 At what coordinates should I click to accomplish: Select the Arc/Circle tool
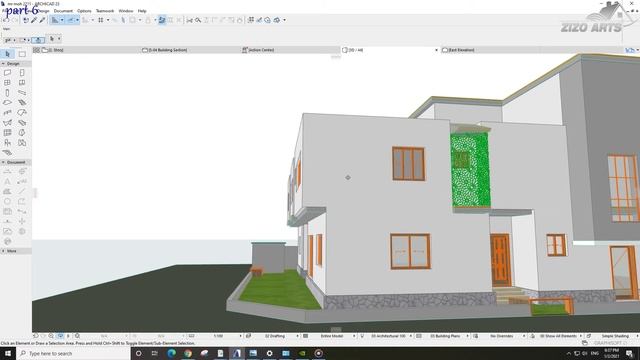tap(7, 201)
